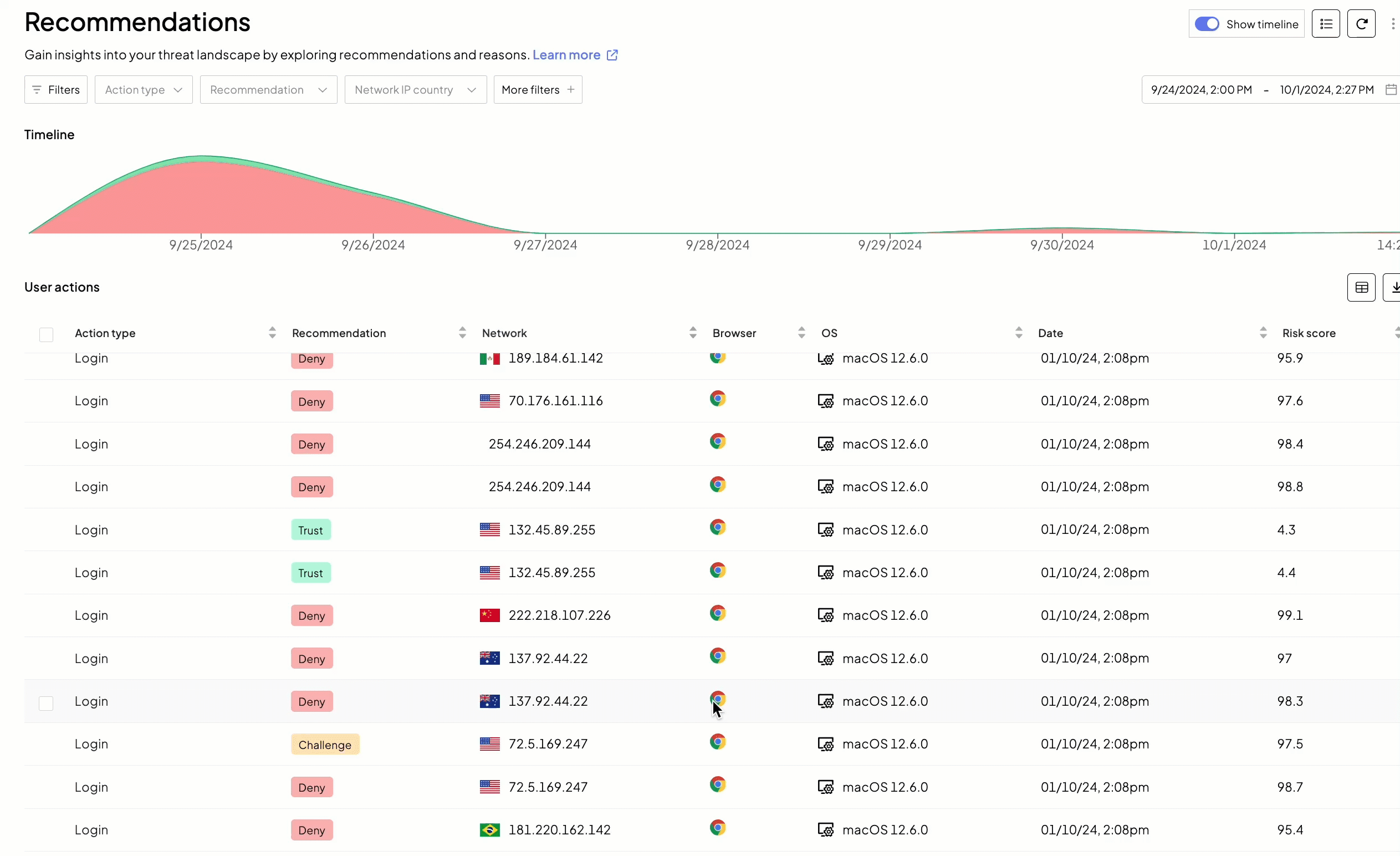Click the table columns layout icon
This screenshot has width=1400, height=856.
(x=1361, y=288)
